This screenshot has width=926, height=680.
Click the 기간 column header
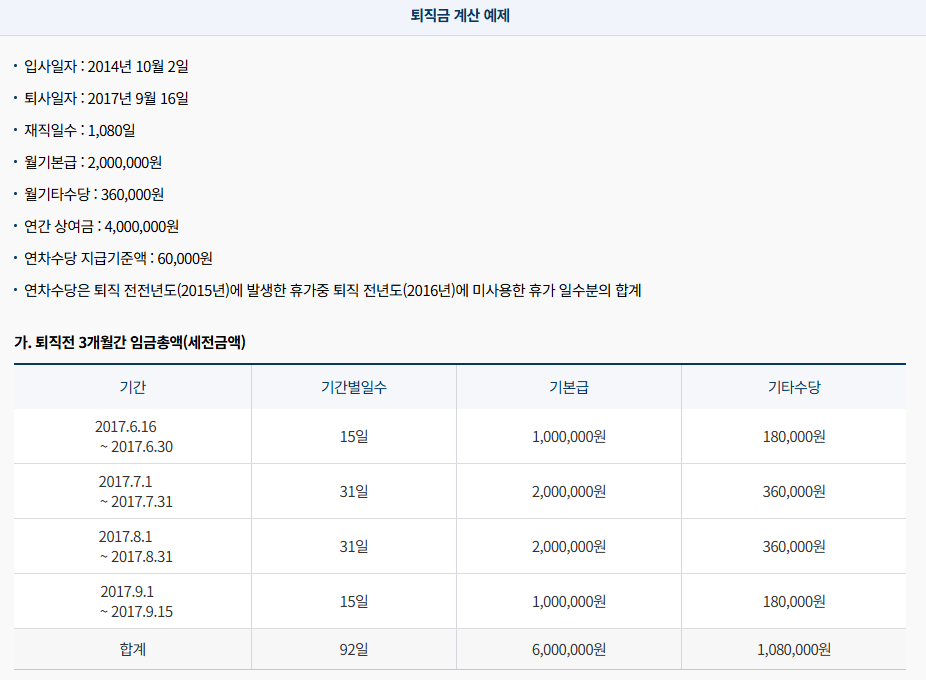pos(133,387)
